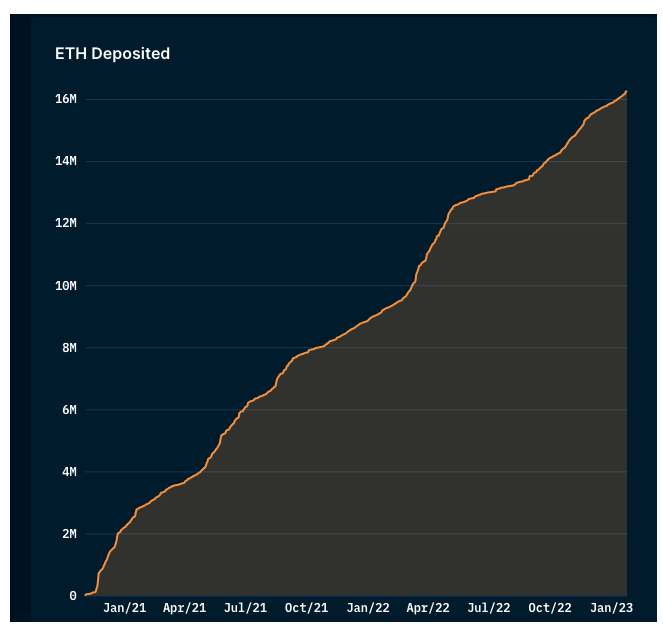Click the Jul/21 x-axis label
Screen dimensions: 663x627
click(x=246, y=608)
